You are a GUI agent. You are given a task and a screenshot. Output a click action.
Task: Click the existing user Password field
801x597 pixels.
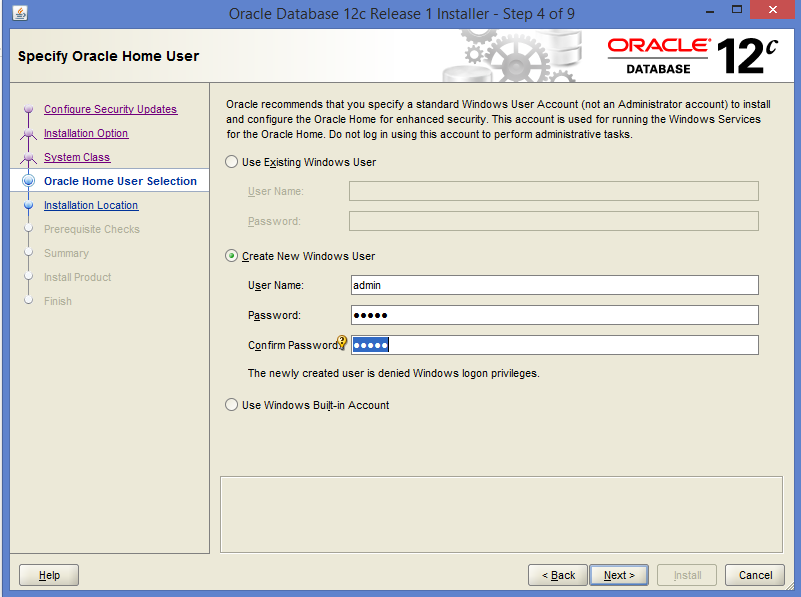click(554, 221)
